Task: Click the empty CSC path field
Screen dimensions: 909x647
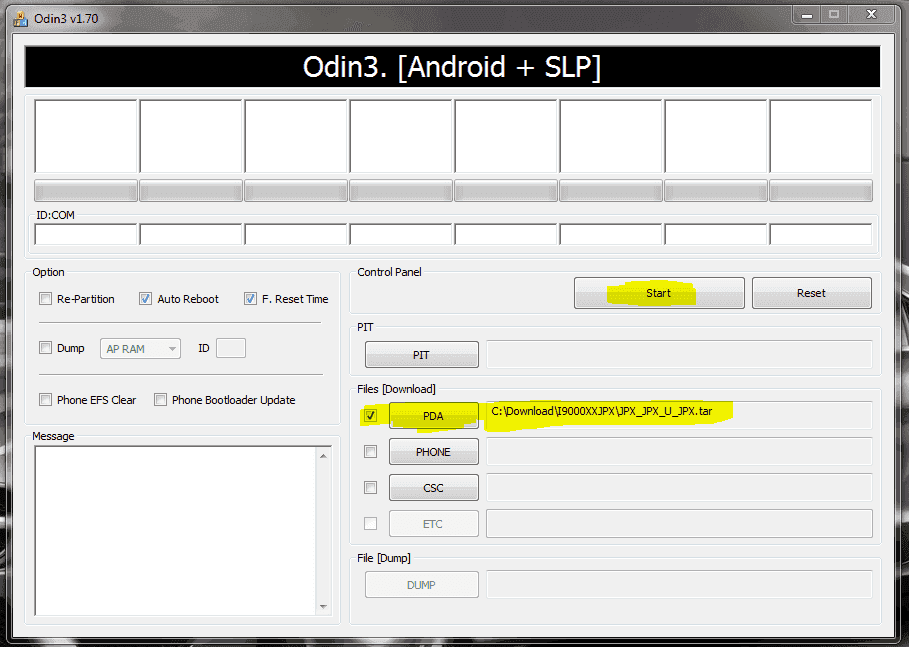Action: click(x=679, y=487)
